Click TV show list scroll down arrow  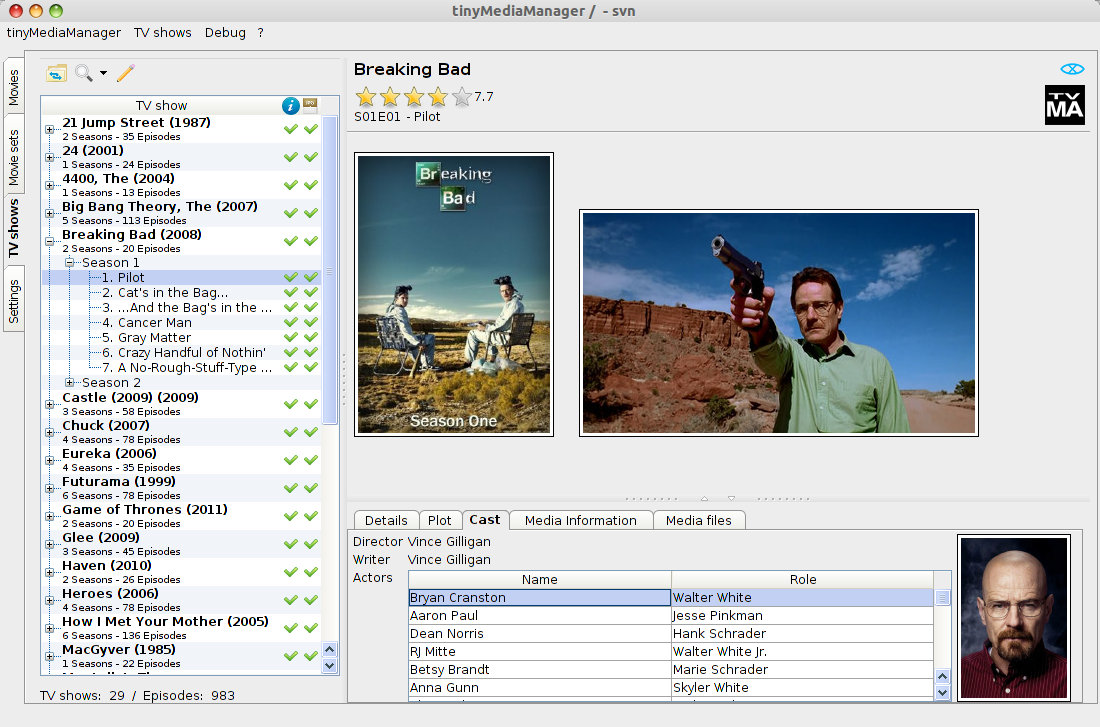330,665
